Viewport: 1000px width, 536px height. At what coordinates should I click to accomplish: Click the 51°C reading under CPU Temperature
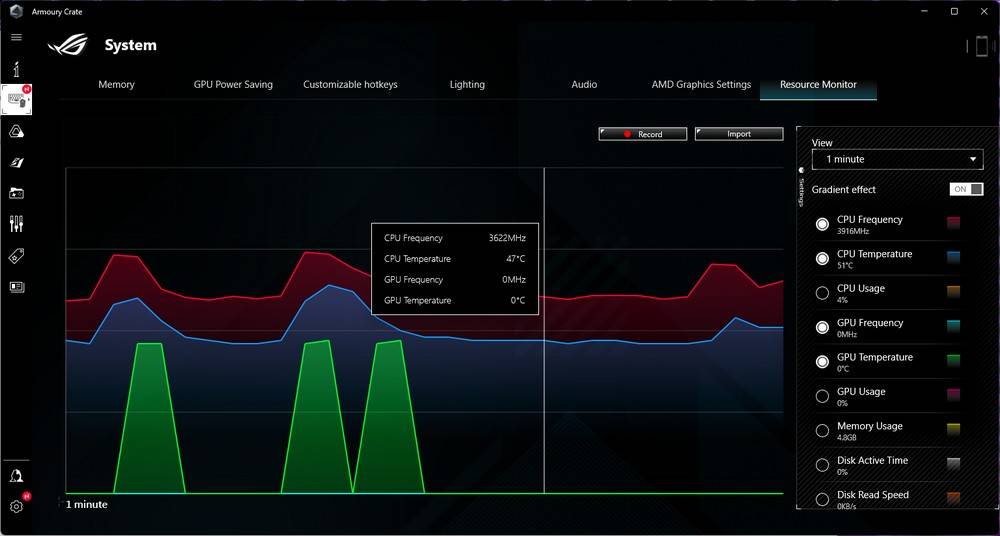(845, 265)
